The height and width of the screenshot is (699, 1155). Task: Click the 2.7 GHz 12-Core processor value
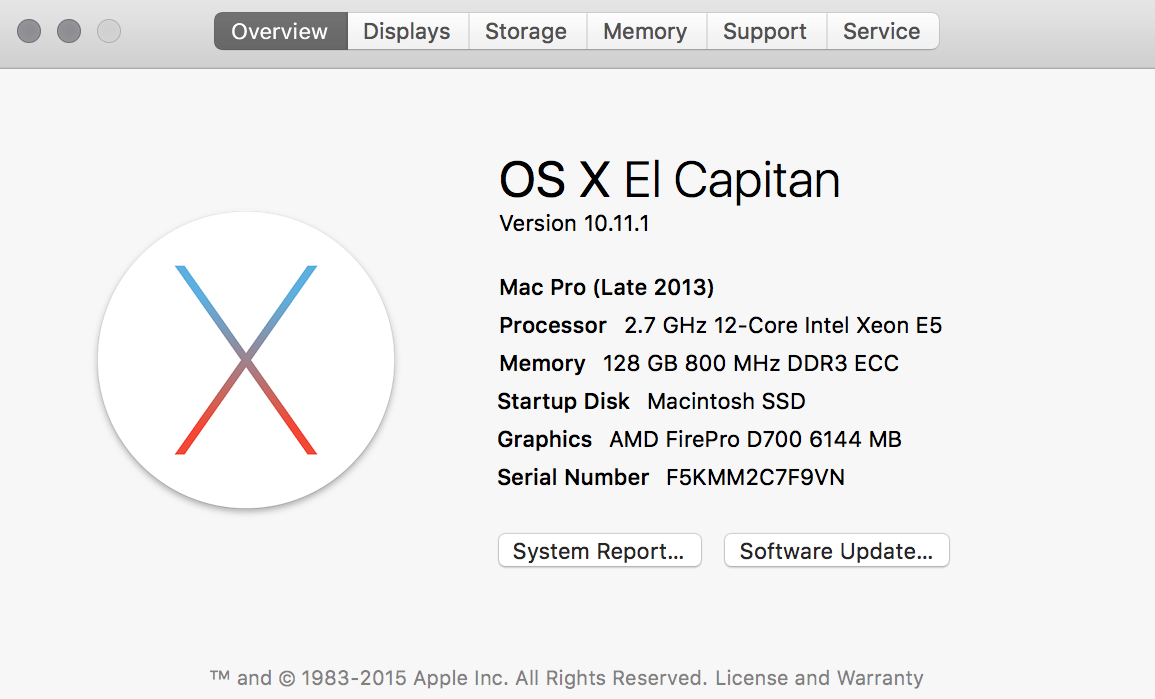(x=783, y=326)
